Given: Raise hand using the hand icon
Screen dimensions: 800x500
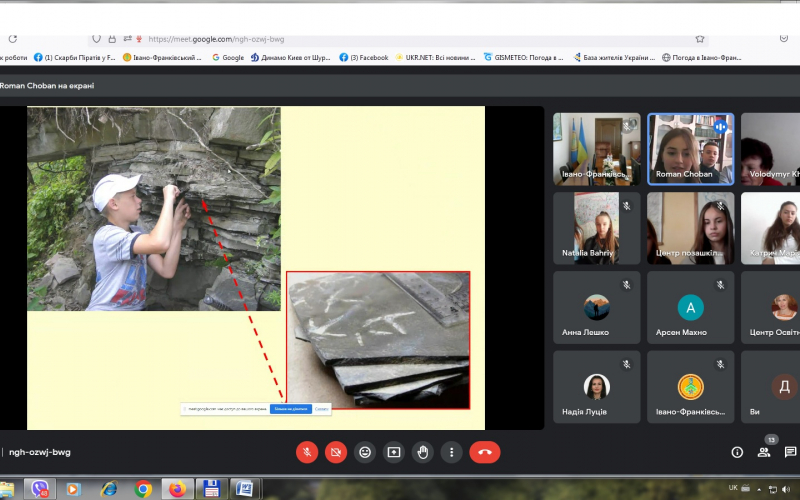Looking at the screenshot, I should (x=423, y=452).
